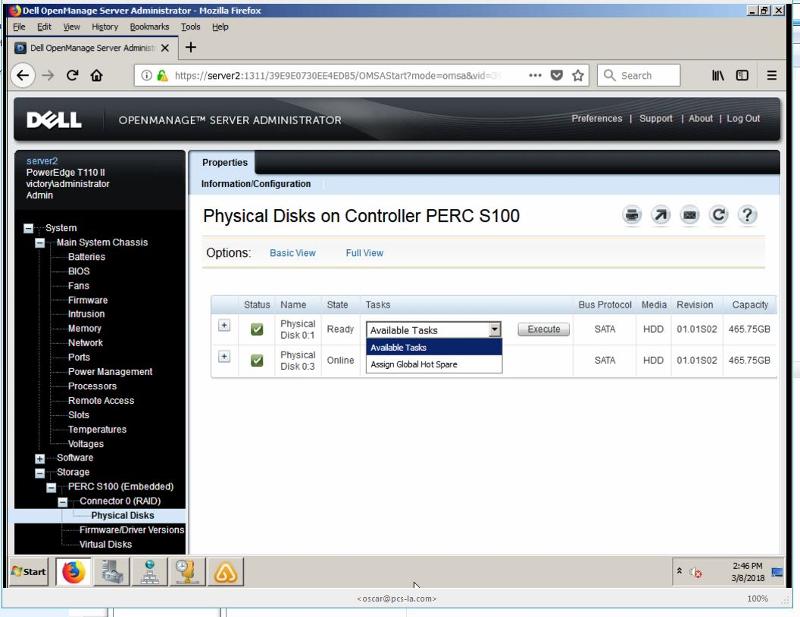Screen dimensions: 800x617
Task: Choose the highlighted Available Tasks option
Action: (x=434, y=348)
